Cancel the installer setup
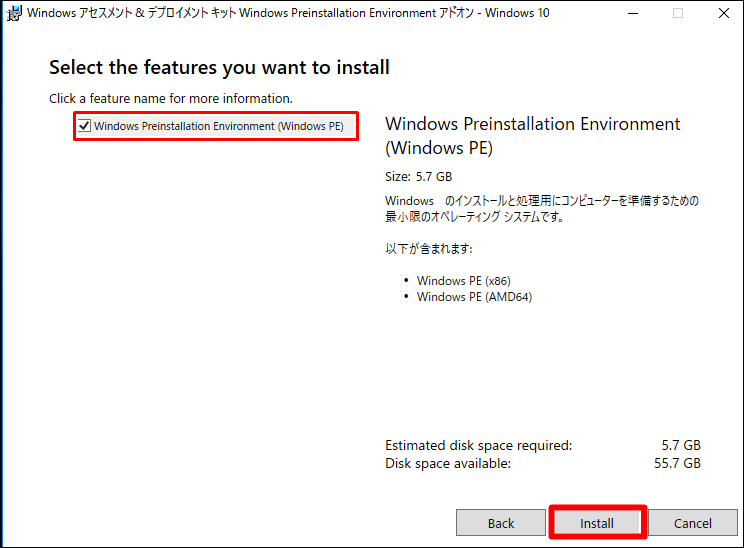Screen dimensions: 744x548 693,523
